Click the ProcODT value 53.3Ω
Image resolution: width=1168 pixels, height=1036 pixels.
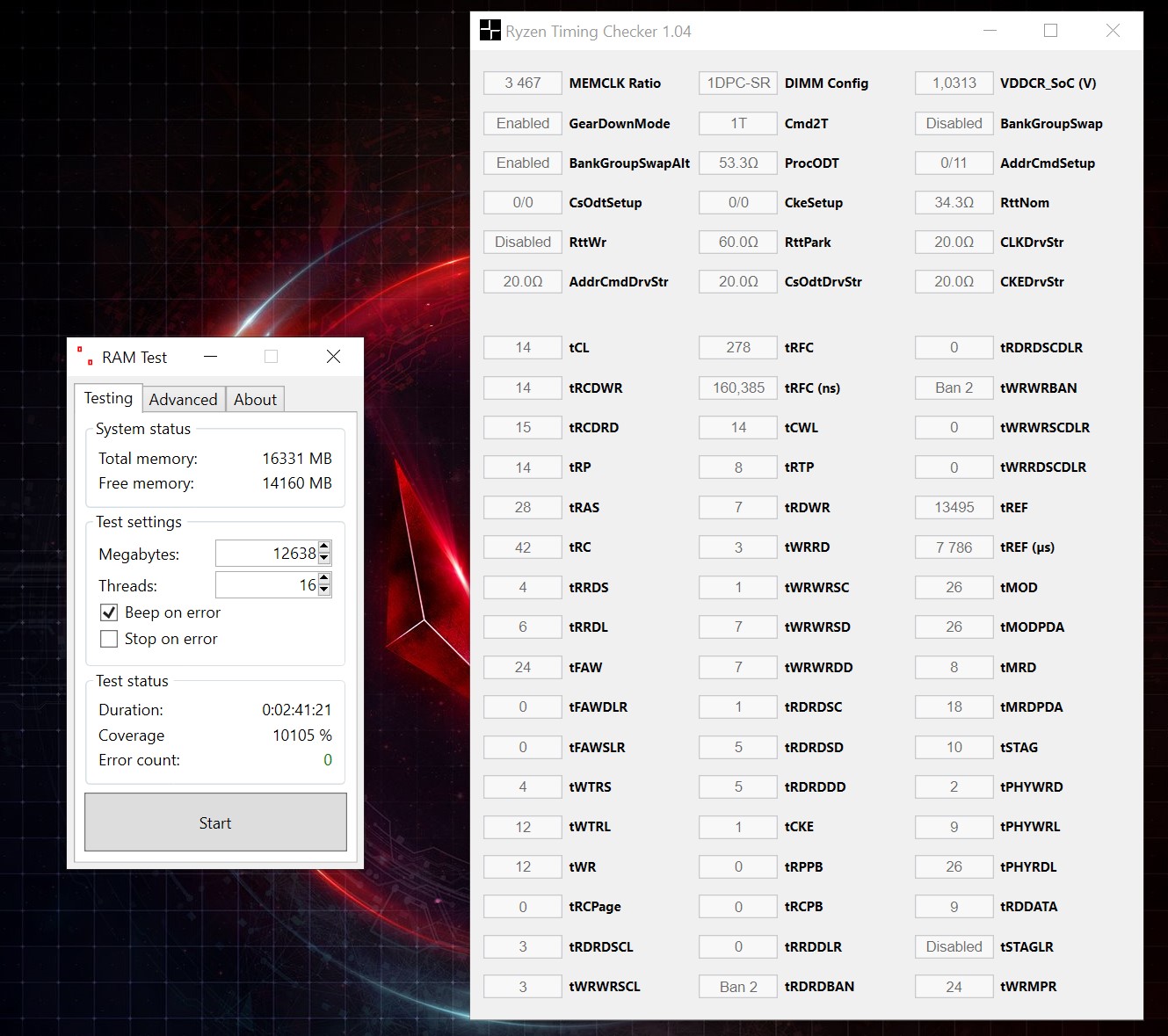tap(738, 163)
